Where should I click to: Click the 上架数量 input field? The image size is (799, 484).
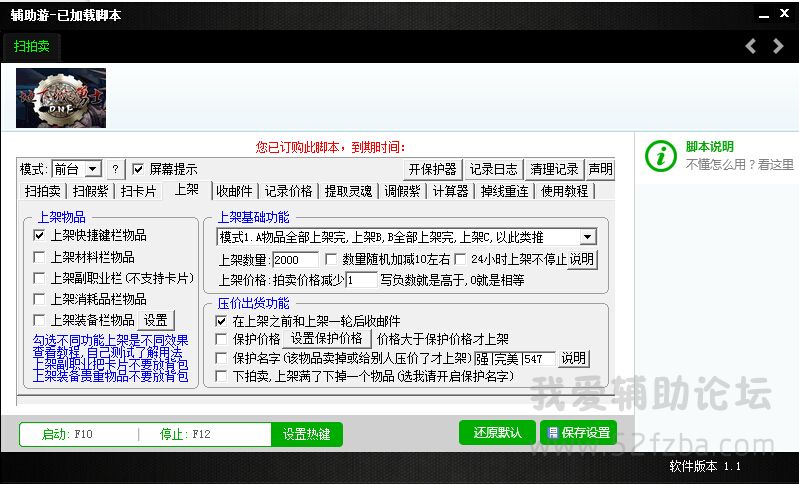294,260
